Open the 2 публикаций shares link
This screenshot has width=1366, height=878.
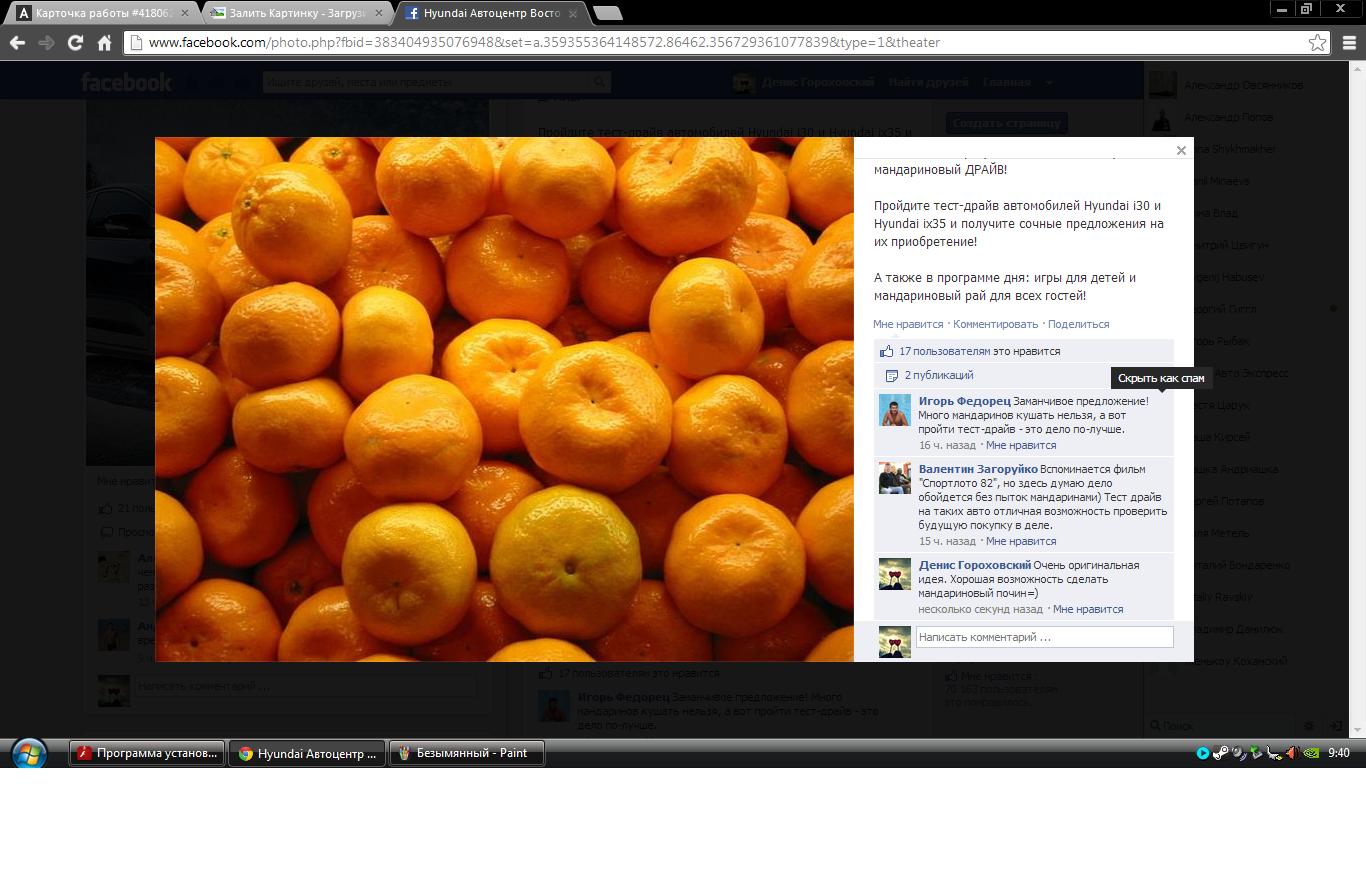click(x=939, y=375)
